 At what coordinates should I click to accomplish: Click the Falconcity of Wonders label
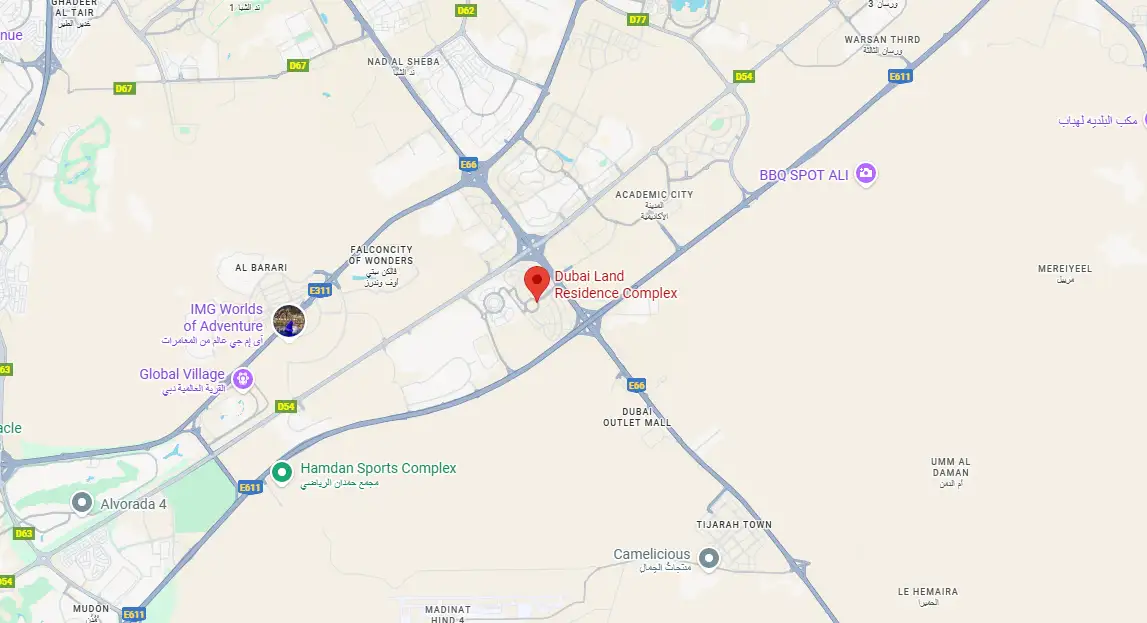[380, 255]
